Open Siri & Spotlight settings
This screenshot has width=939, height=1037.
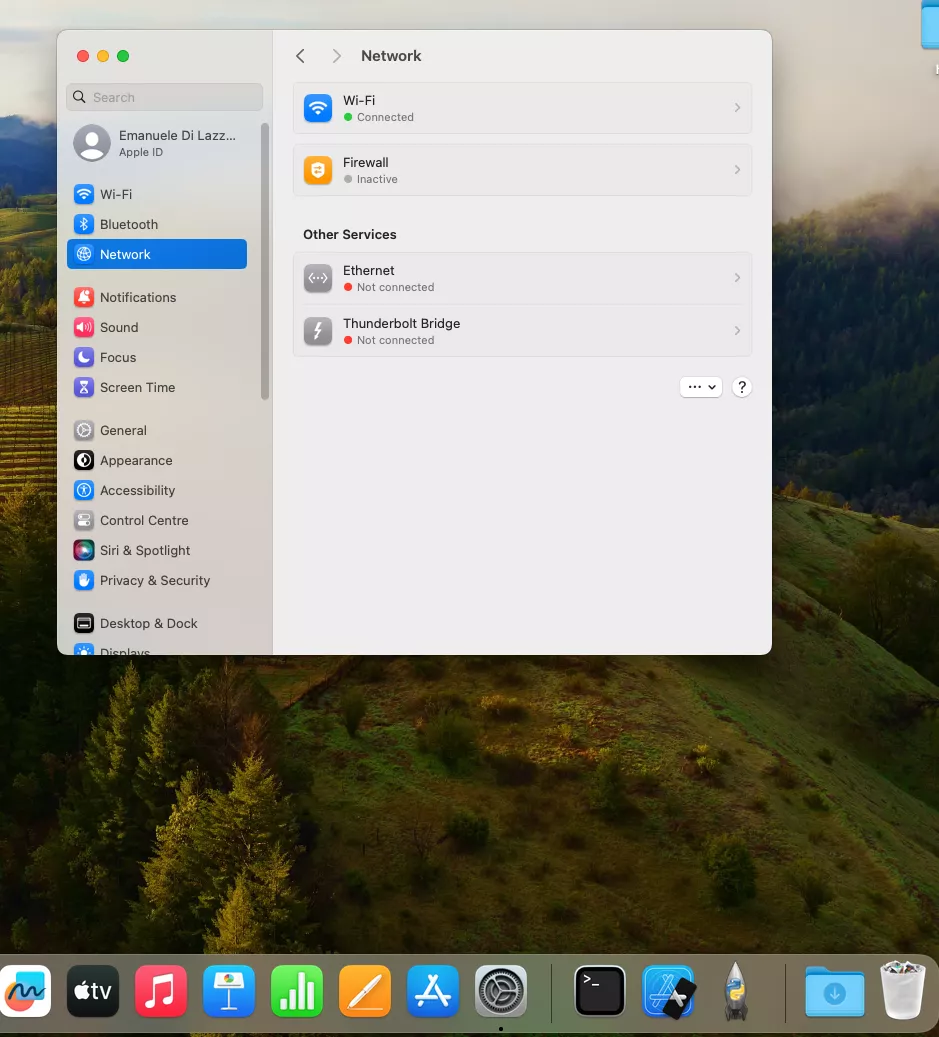pos(144,550)
